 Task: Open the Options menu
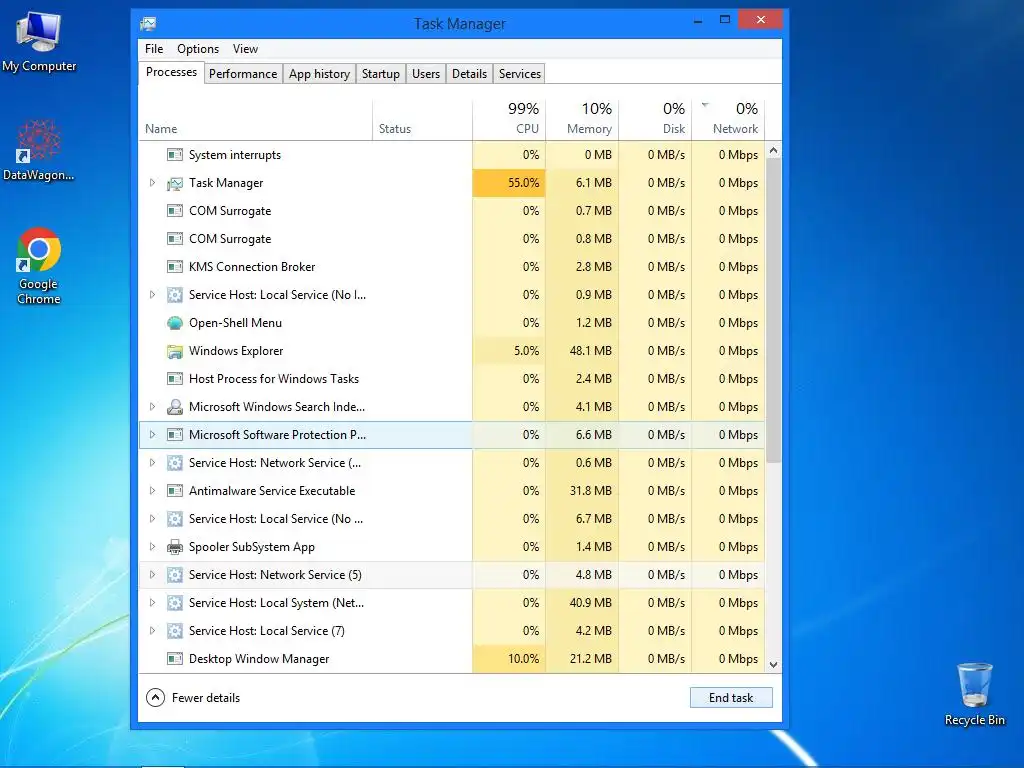[198, 49]
